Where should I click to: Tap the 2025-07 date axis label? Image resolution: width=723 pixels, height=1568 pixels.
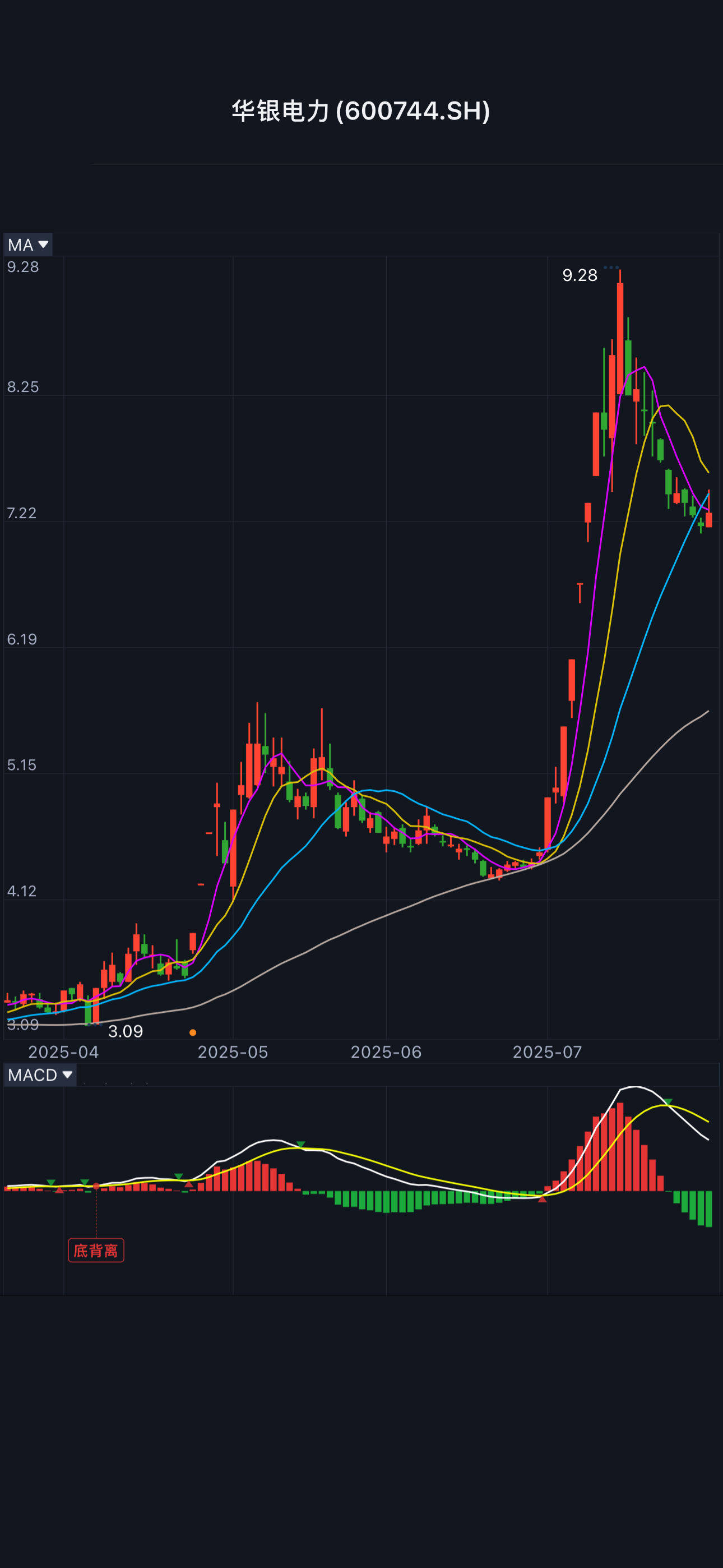[547, 1052]
